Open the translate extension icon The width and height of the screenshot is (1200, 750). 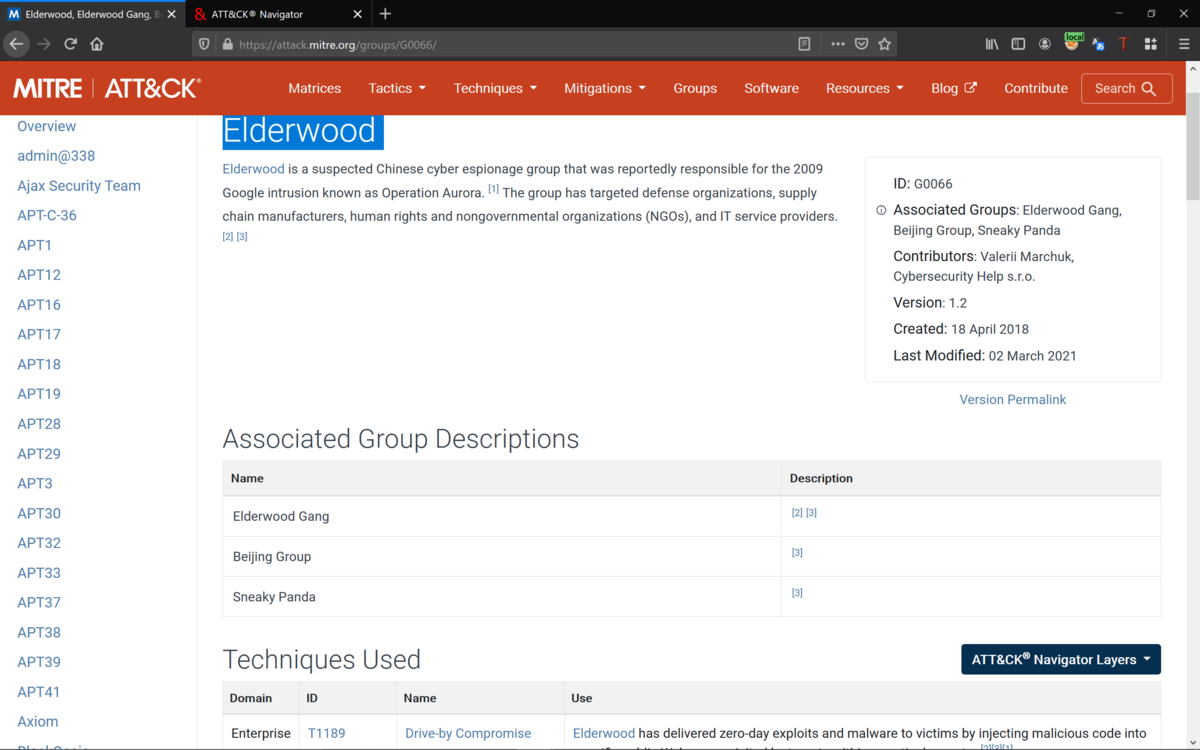point(1098,44)
